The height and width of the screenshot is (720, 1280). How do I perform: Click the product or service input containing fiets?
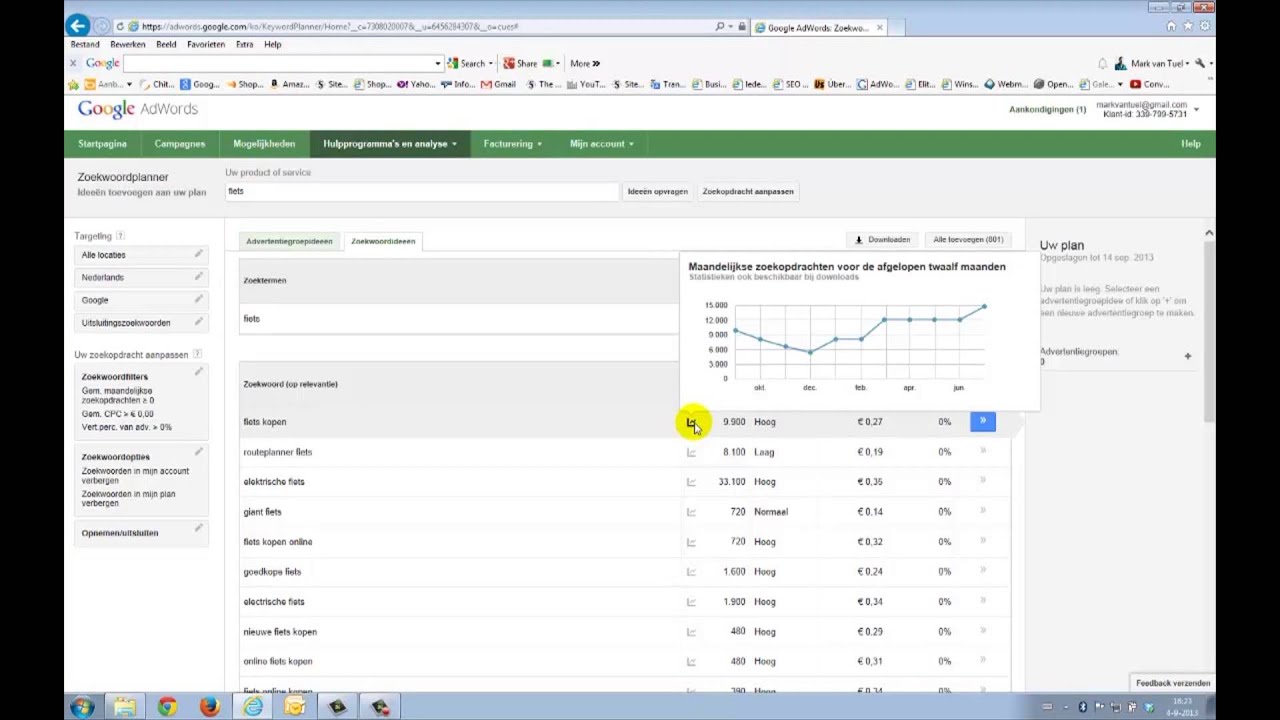tap(421, 191)
